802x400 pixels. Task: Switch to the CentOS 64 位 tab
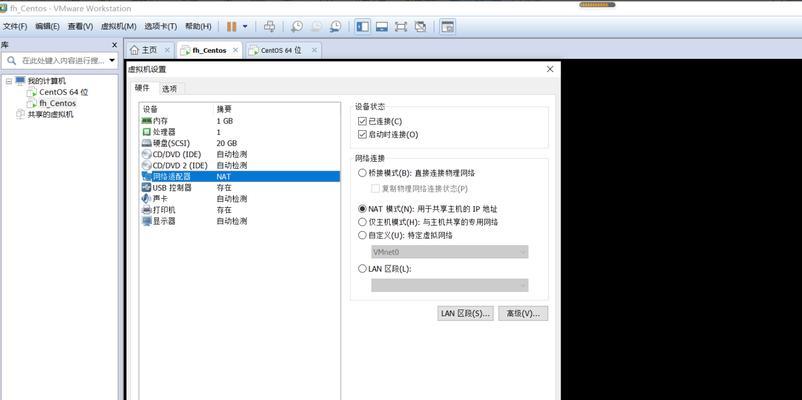281,50
